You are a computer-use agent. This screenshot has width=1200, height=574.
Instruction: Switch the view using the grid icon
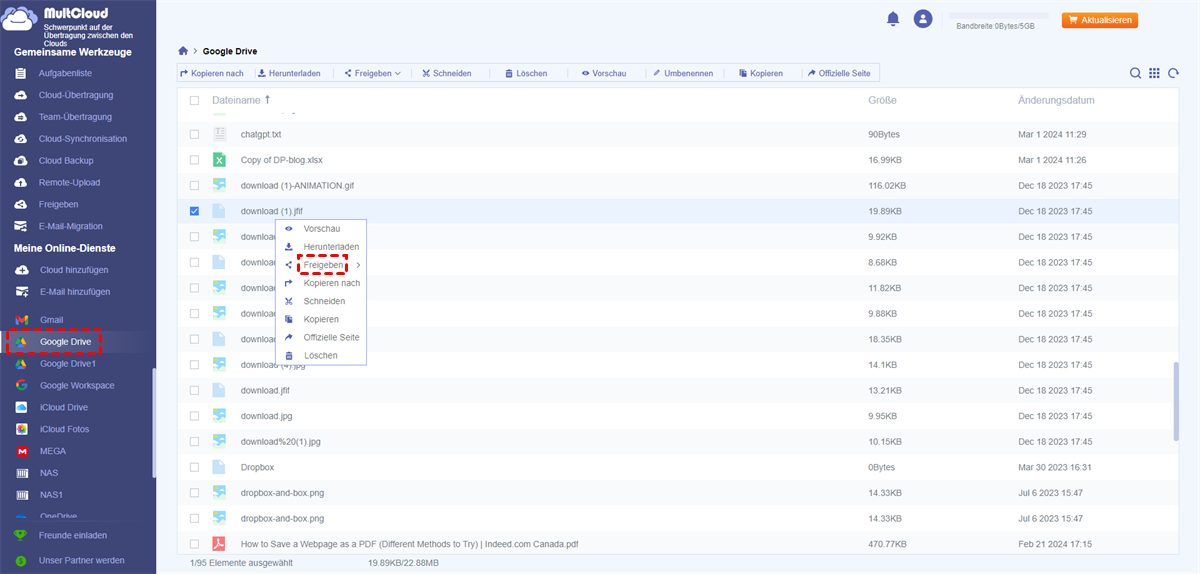point(1154,73)
